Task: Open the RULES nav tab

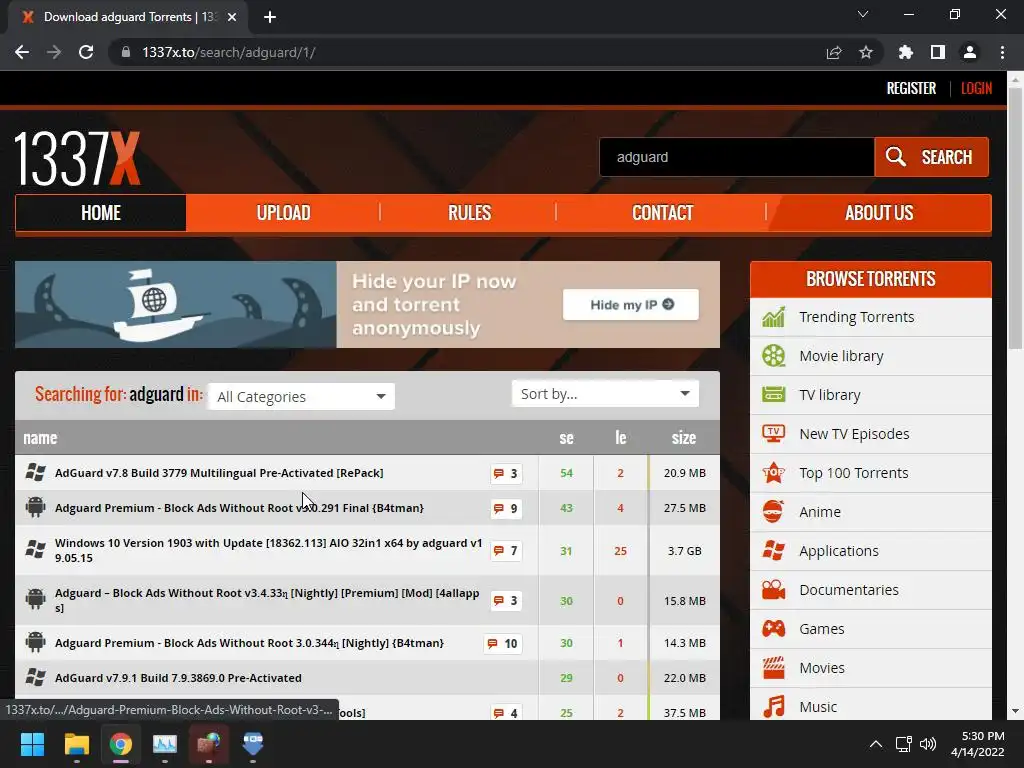Action: pos(469,213)
